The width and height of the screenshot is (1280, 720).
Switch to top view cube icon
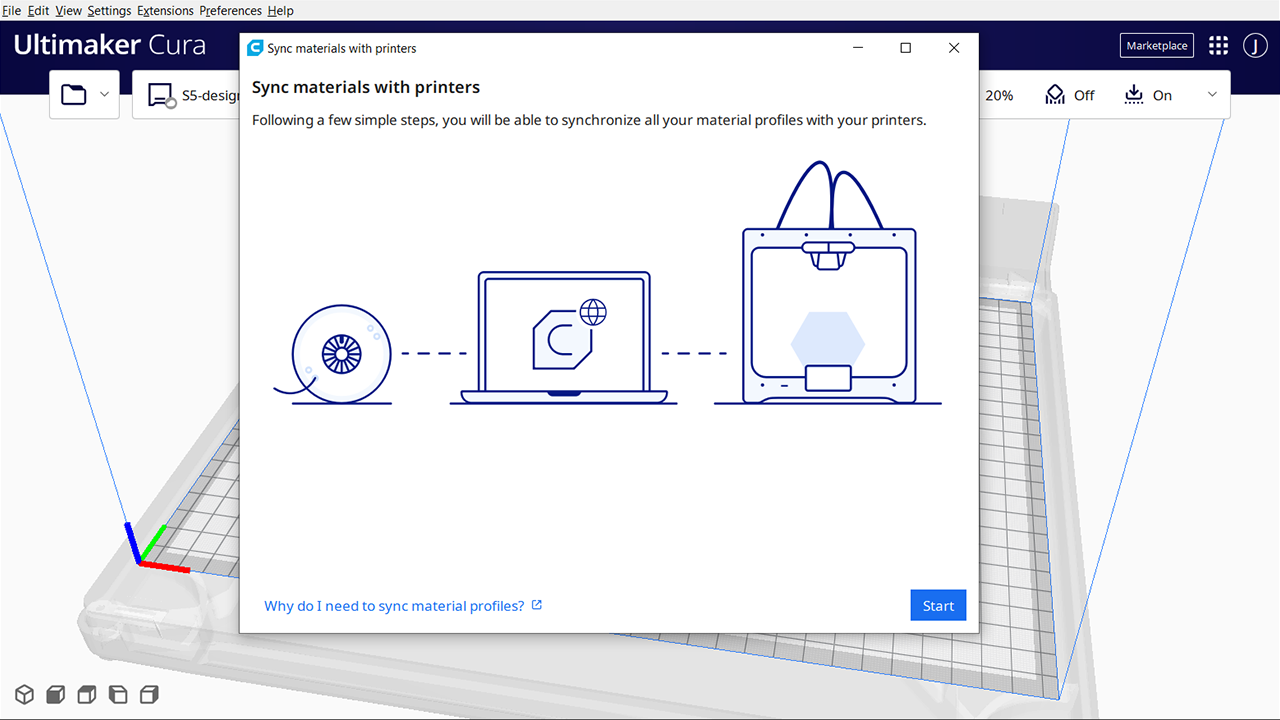click(x=87, y=694)
